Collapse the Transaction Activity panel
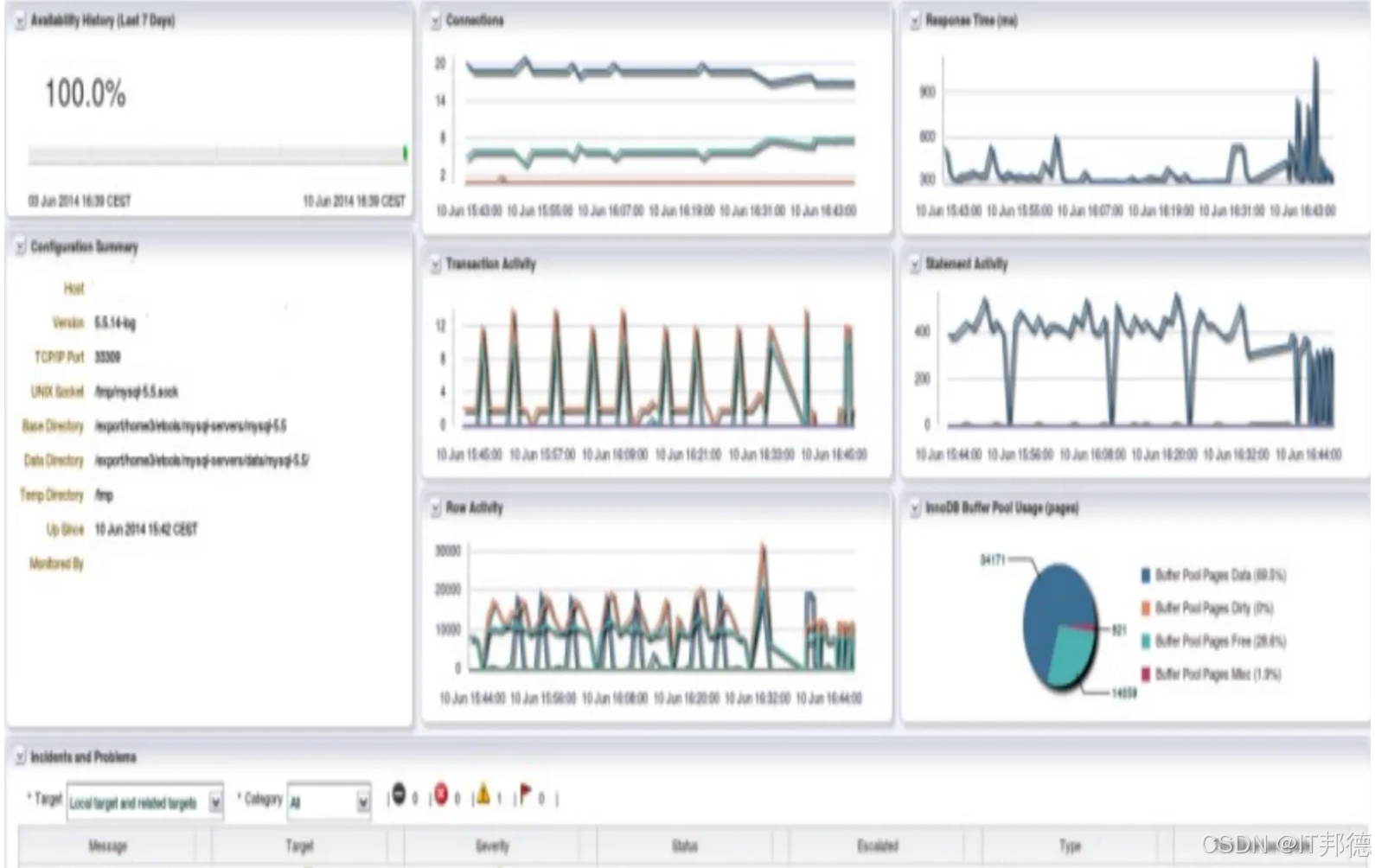 point(436,265)
